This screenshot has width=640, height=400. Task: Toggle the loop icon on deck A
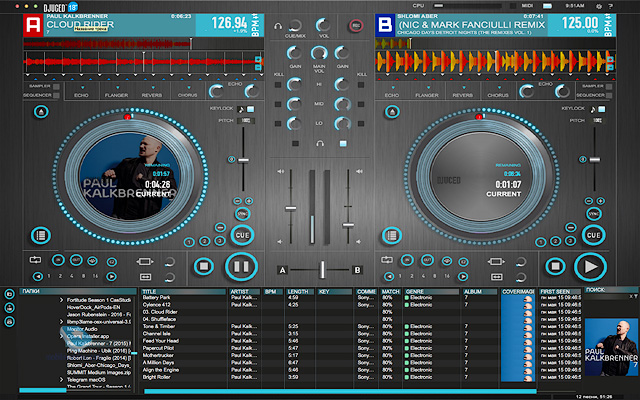tap(35, 260)
